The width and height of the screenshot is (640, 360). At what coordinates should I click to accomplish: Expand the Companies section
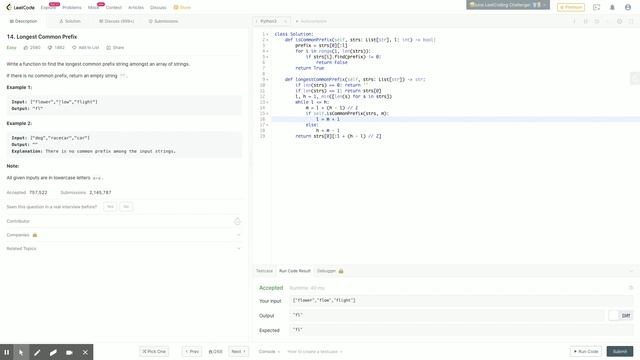point(123,235)
